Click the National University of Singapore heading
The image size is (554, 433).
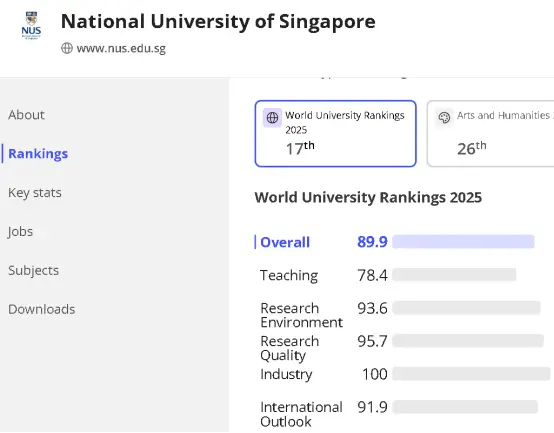click(218, 21)
